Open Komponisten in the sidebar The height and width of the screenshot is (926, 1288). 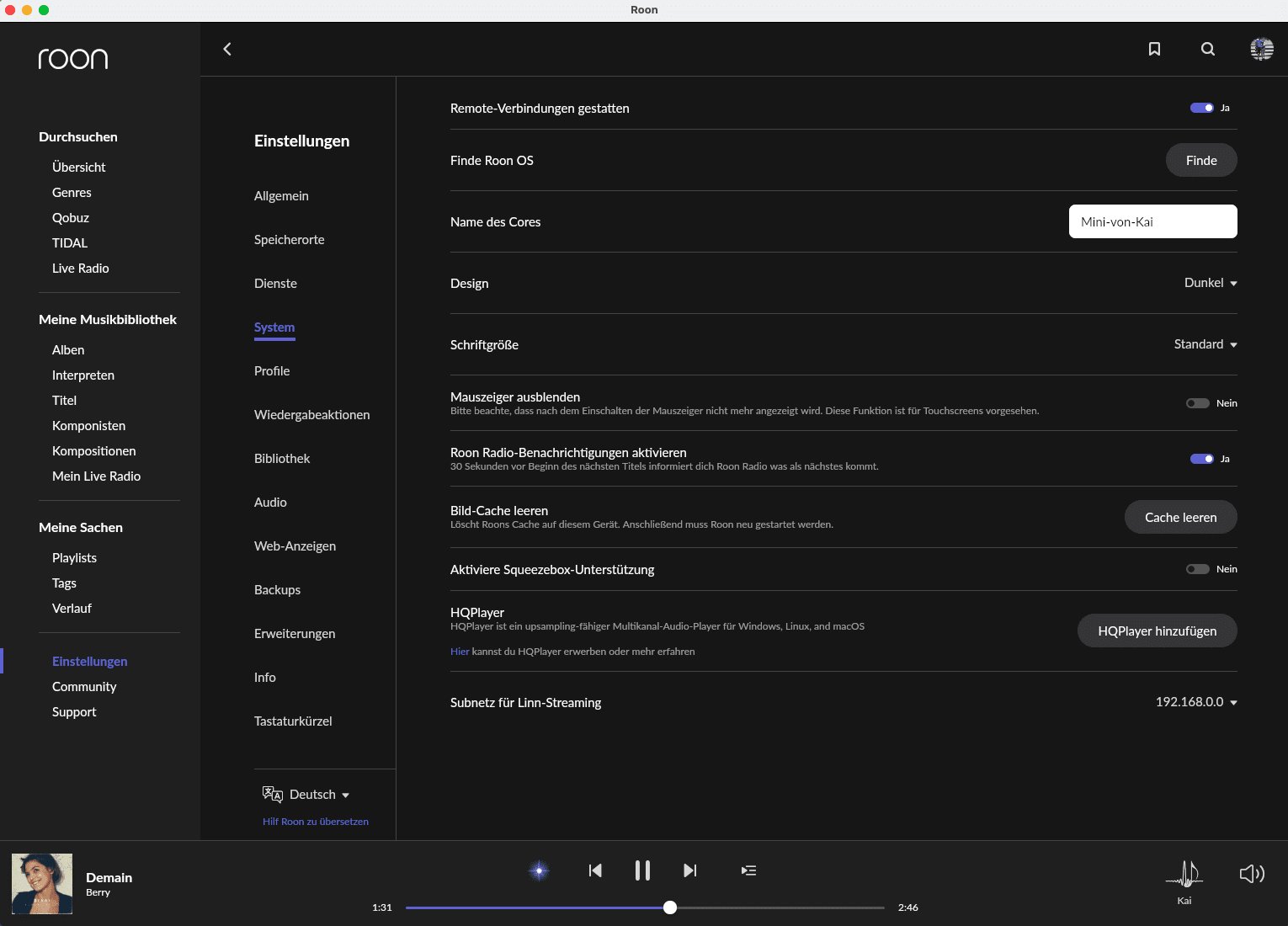88,426
